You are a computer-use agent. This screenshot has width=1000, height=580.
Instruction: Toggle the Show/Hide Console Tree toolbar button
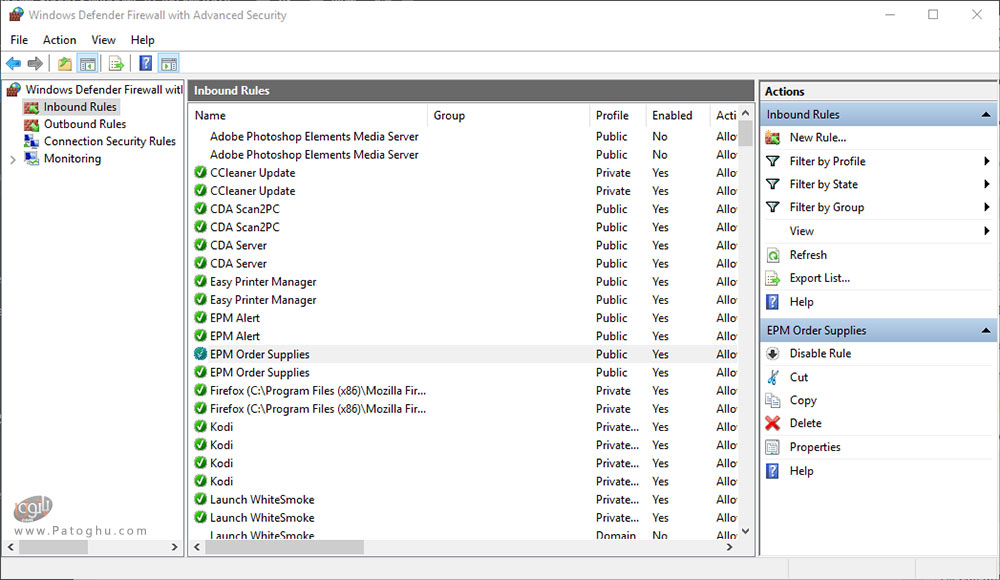tap(87, 63)
